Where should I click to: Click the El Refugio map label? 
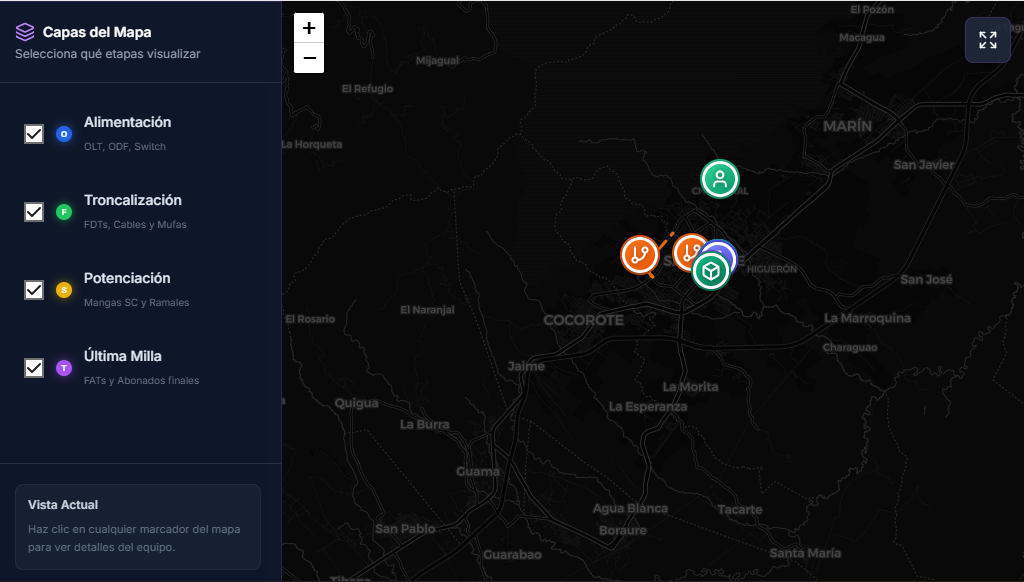coord(367,89)
